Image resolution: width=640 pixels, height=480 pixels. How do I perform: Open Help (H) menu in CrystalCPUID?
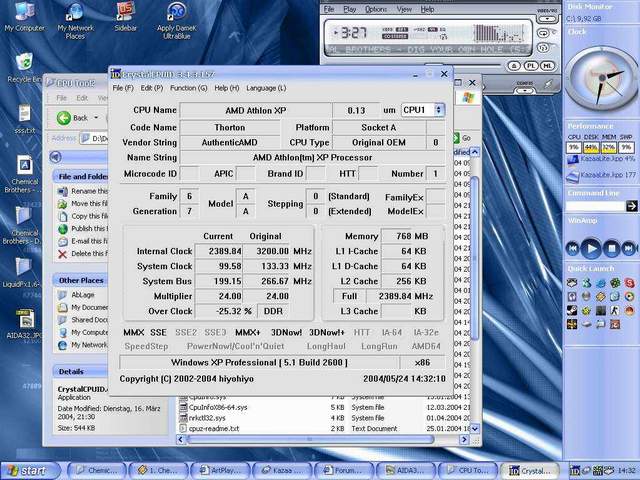(x=227, y=88)
